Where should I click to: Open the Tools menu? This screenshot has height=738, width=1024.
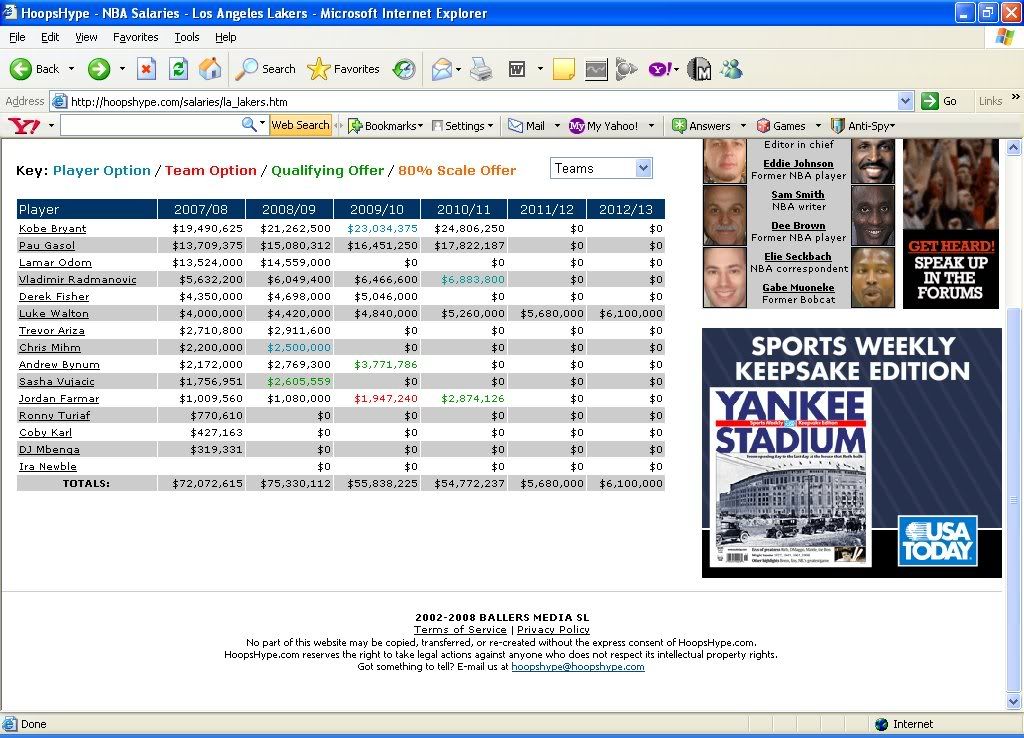click(x=187, y=37)
